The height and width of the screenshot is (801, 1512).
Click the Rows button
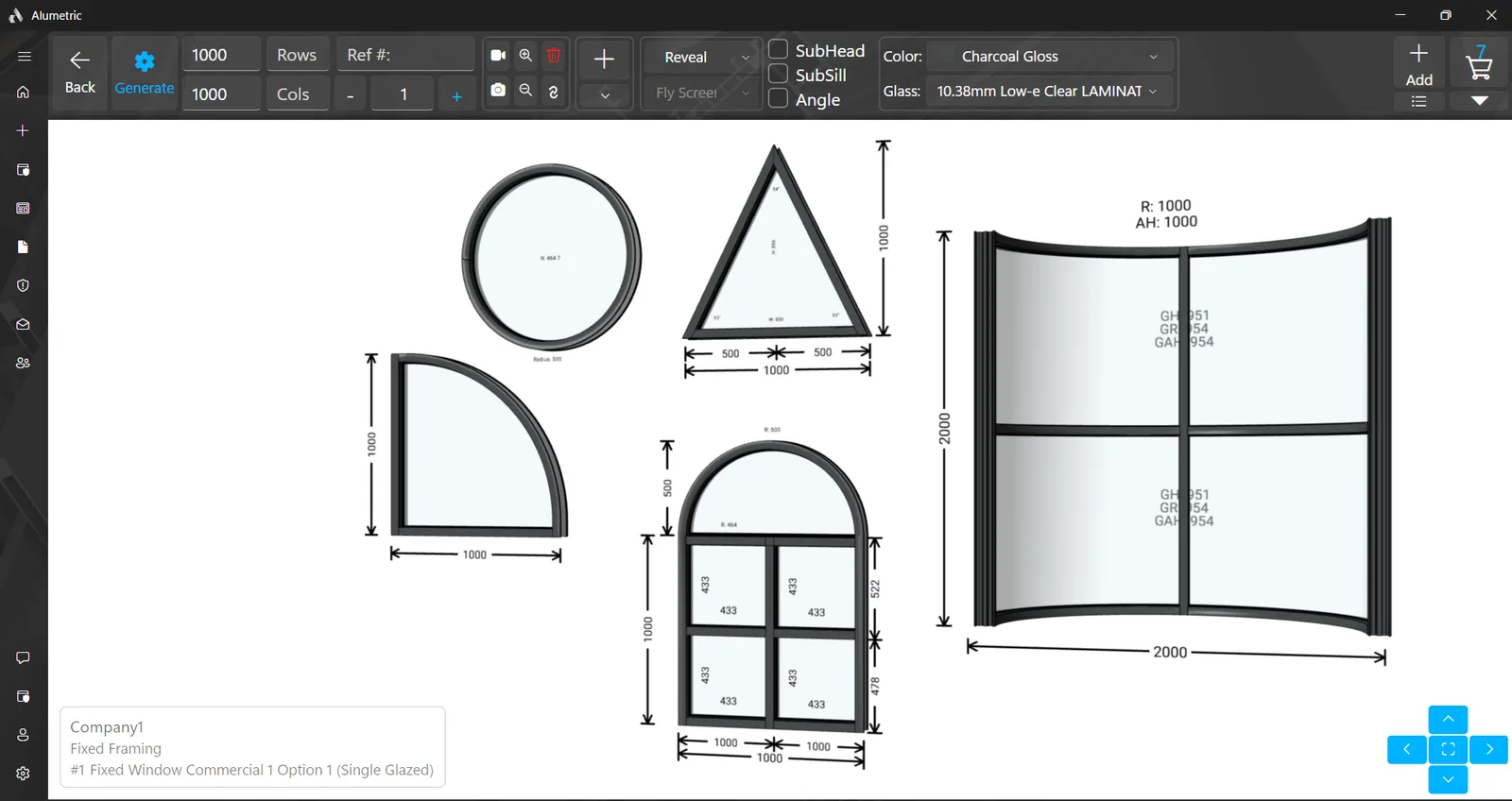point(297,55)
